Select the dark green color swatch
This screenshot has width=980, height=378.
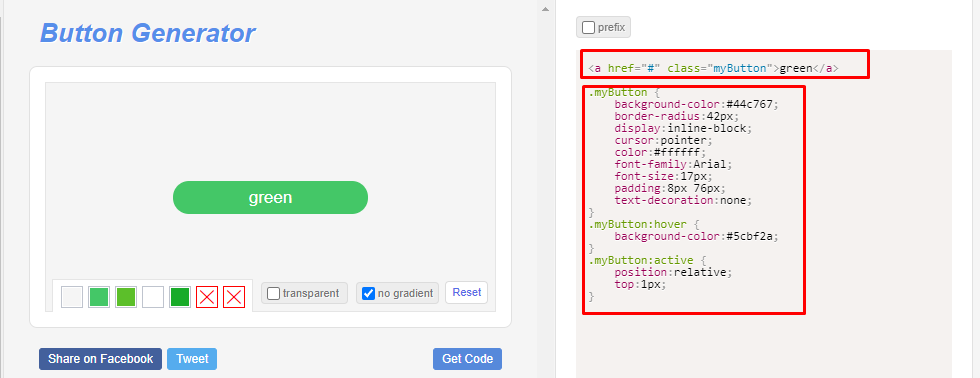point(180,297)
